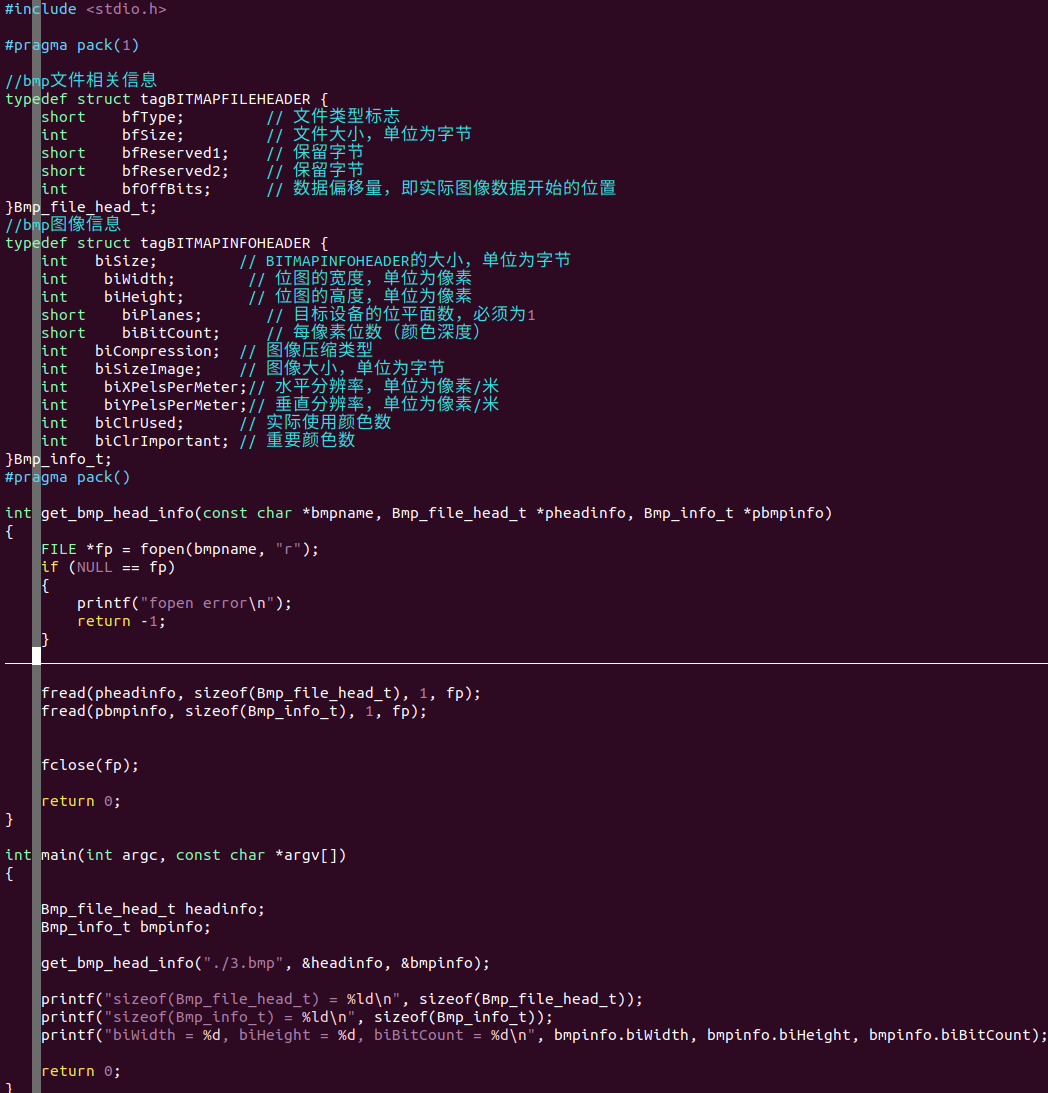Click the 'fread(pheadinfo, ...' line
The height and width of the screenshot is (1093, 1048).
tap(261, 694)
